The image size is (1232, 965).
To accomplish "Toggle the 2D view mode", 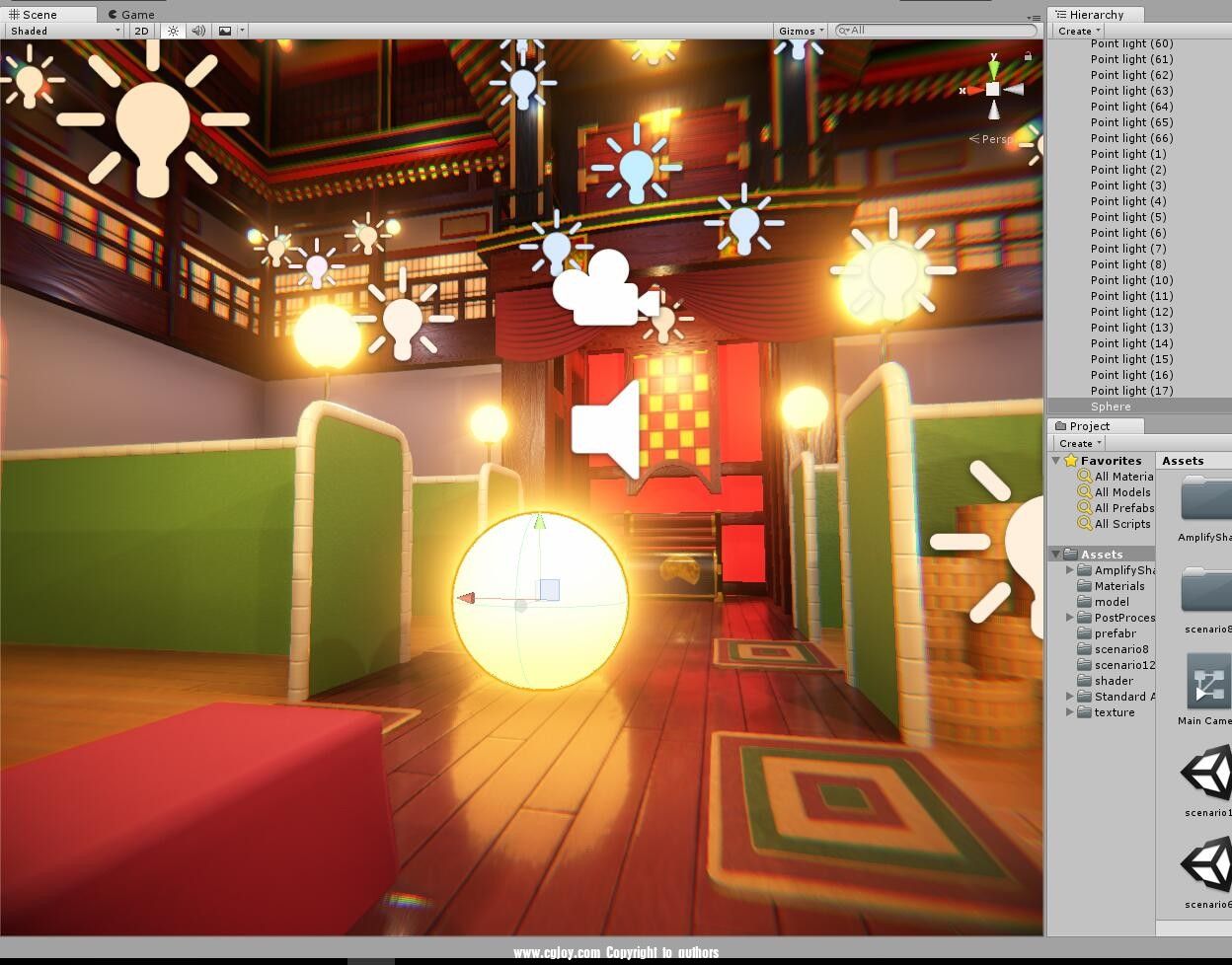I will 141,31.
